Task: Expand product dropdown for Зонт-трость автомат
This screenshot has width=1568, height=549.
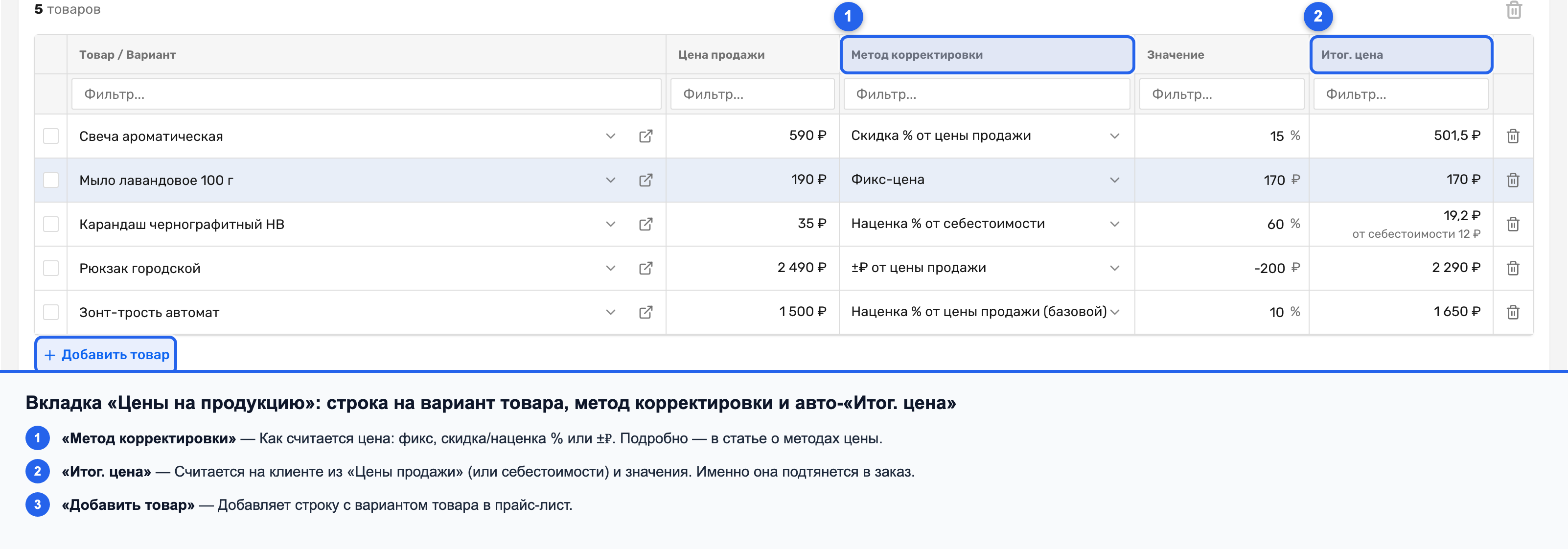Action: tap(611, 312)
